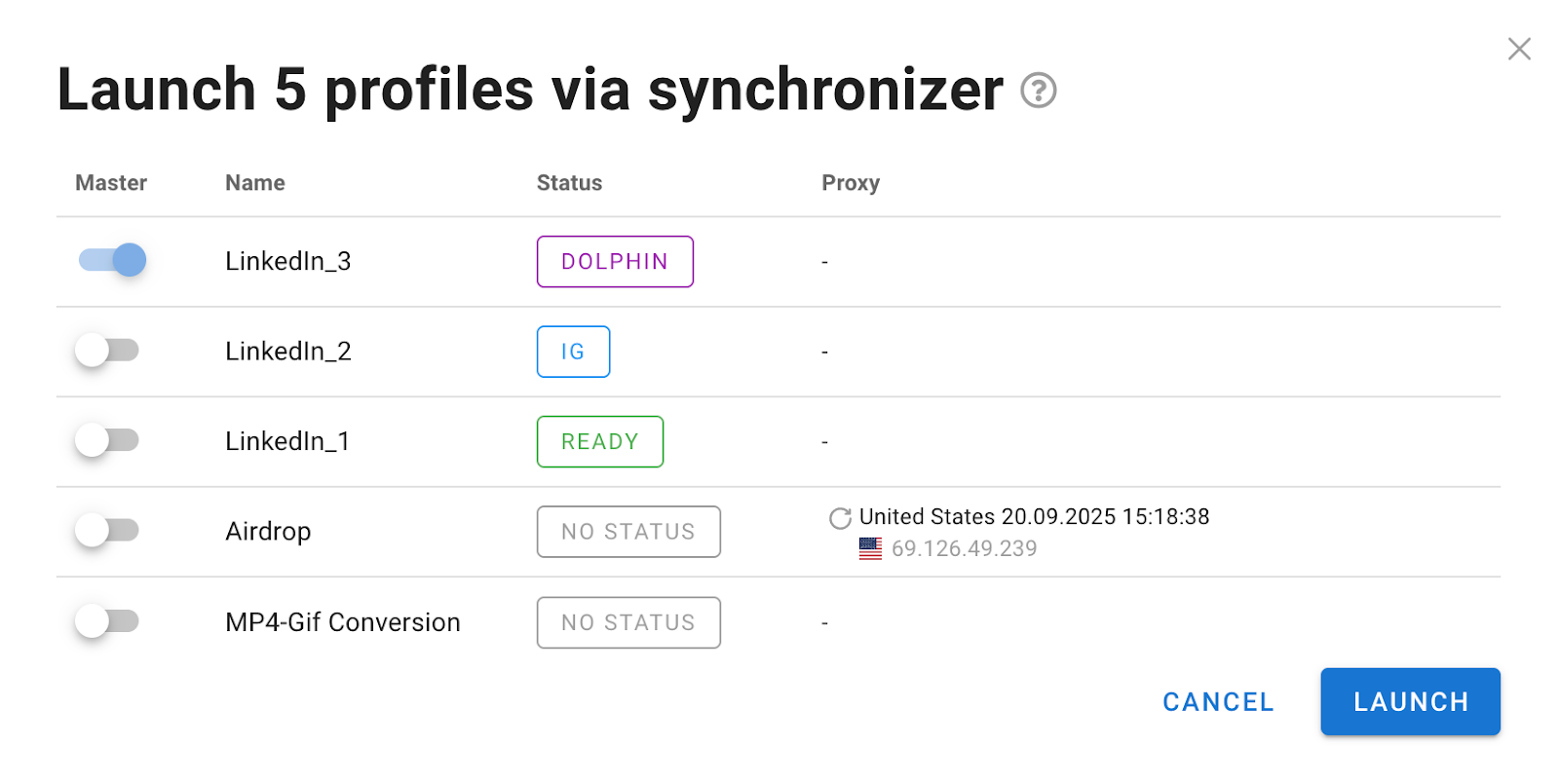
Task: Click Airdrop's NO STATUS badge
Action: coord(628,532)
